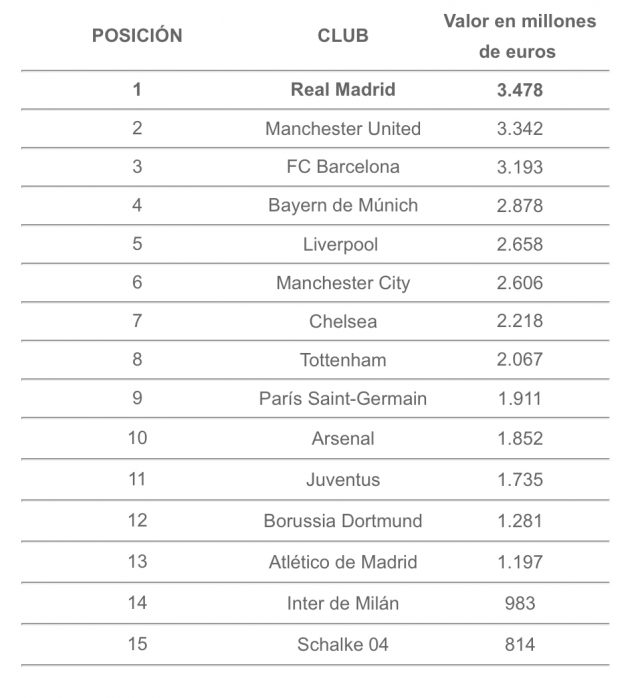Viewport: 640px width, 698px height.
Task: Click the Inter de Milán cell
Action: (343, 603)
